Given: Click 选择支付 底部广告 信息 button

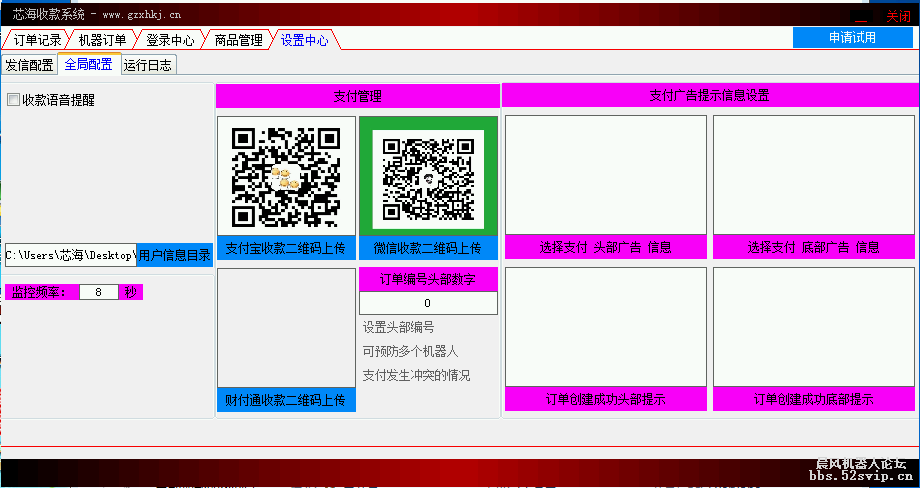Looking at the screenshot, I should pos(814,247).
